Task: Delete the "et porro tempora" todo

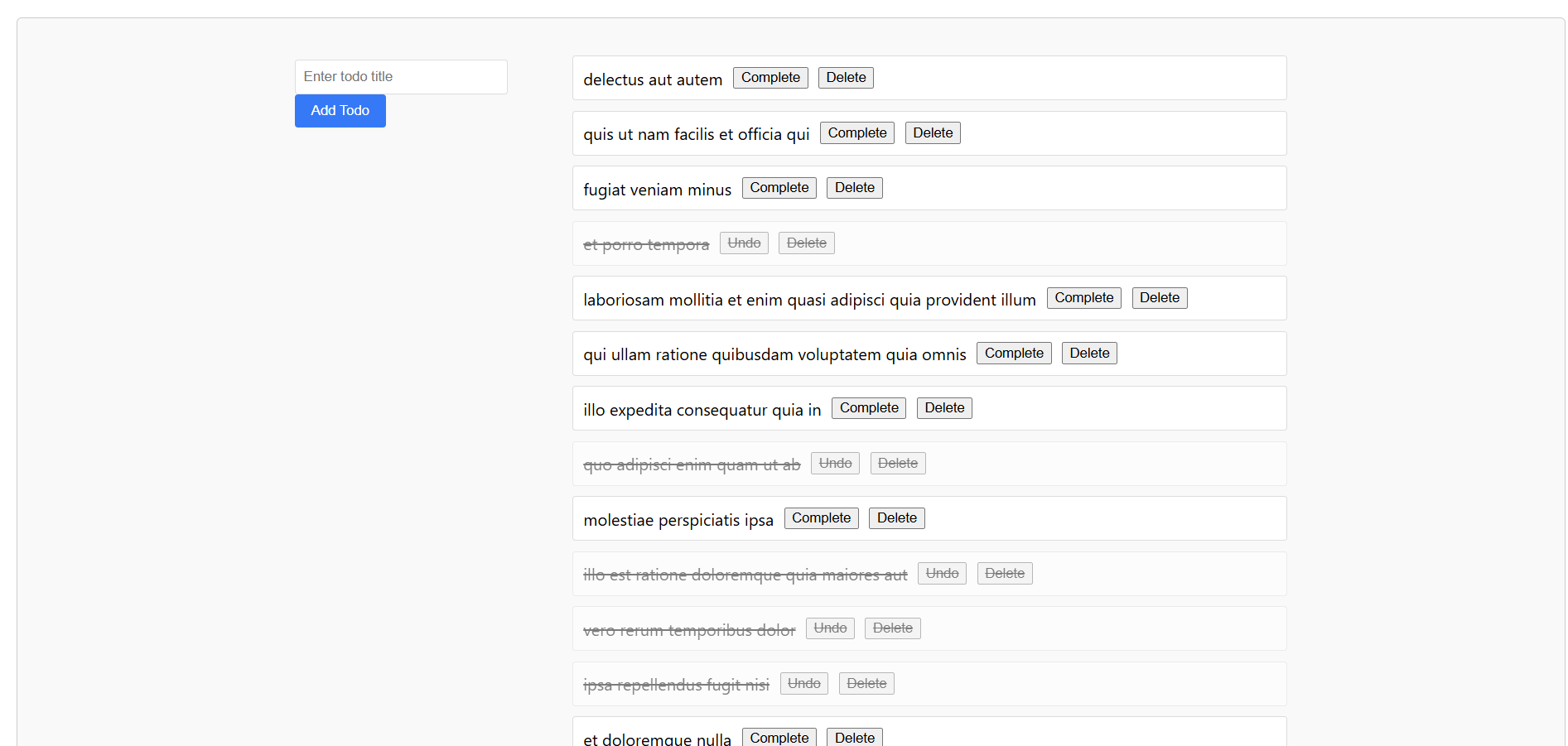Action: tap(806, 243)
